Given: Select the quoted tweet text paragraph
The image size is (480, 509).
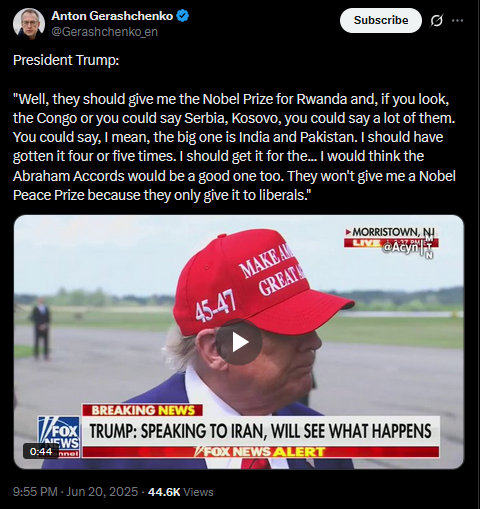Looking at the screenshot, I should click(x=234, y=147).
